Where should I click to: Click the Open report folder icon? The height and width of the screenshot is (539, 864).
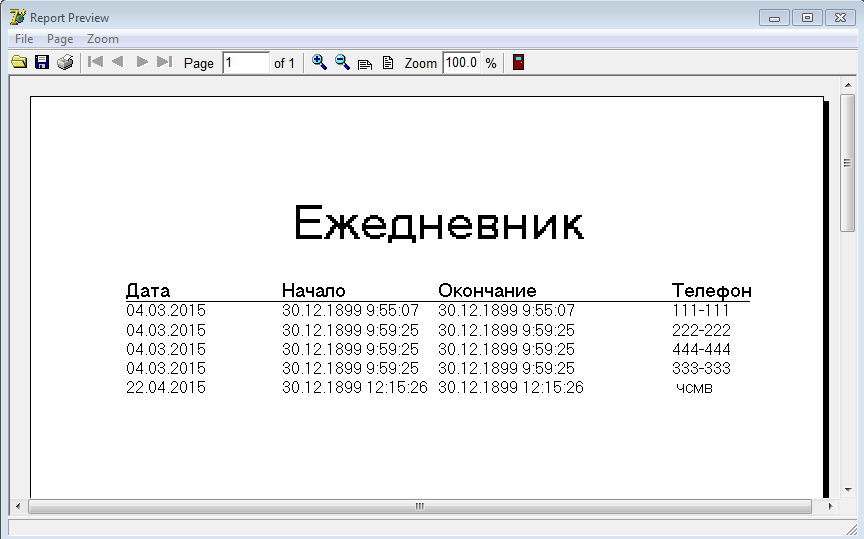(19, 62)
